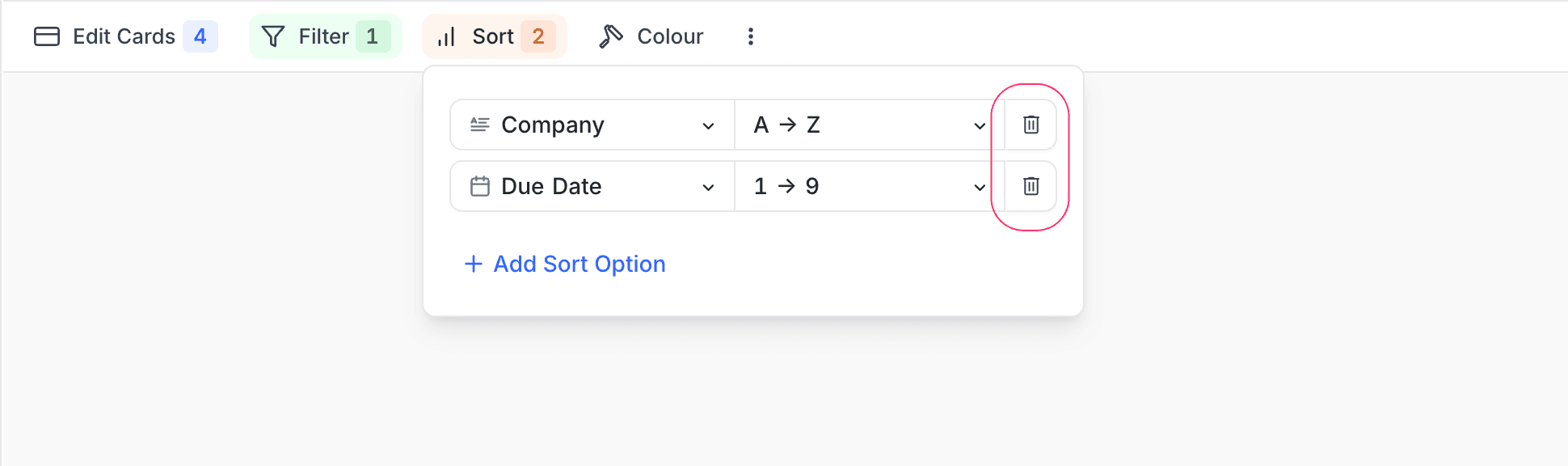Open the A → Z order dropdown
This screenshot has width=1568, height=466.
click(979, 125)
